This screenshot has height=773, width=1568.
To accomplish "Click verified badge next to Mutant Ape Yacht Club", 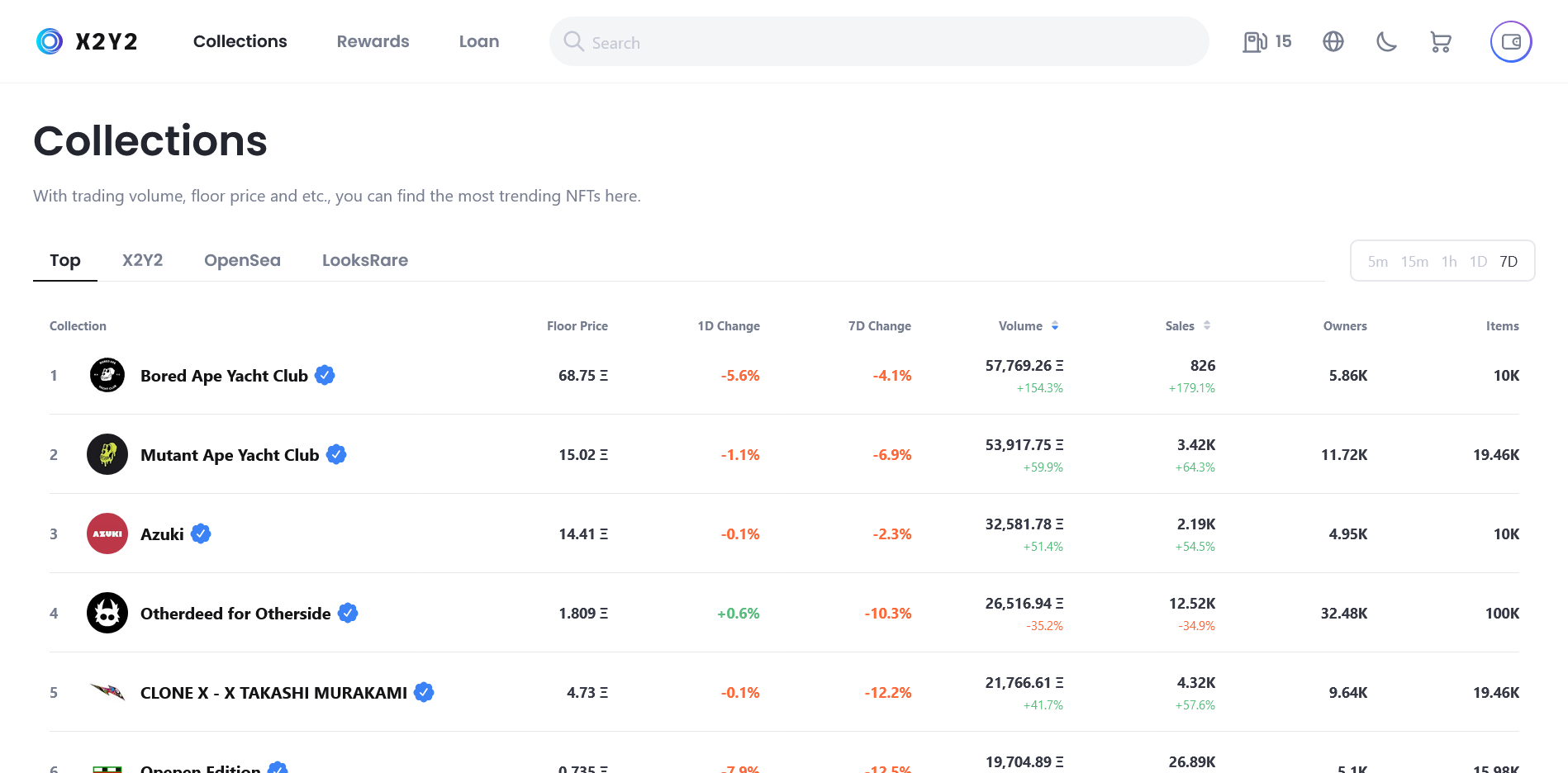I will point(336,454).
